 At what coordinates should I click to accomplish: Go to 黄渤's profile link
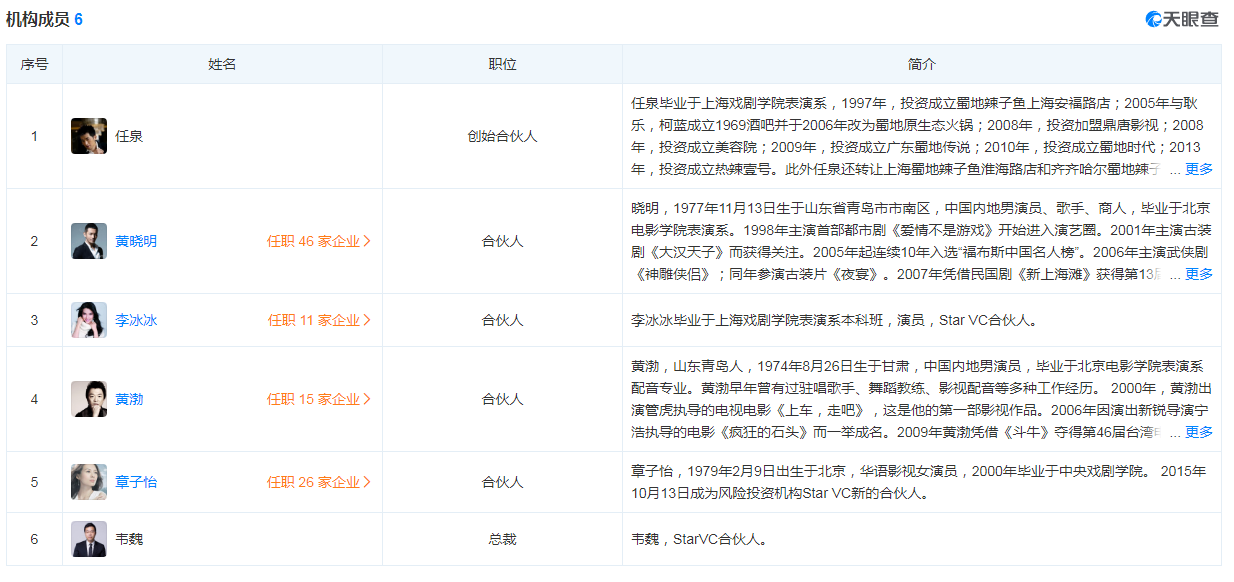129,399
